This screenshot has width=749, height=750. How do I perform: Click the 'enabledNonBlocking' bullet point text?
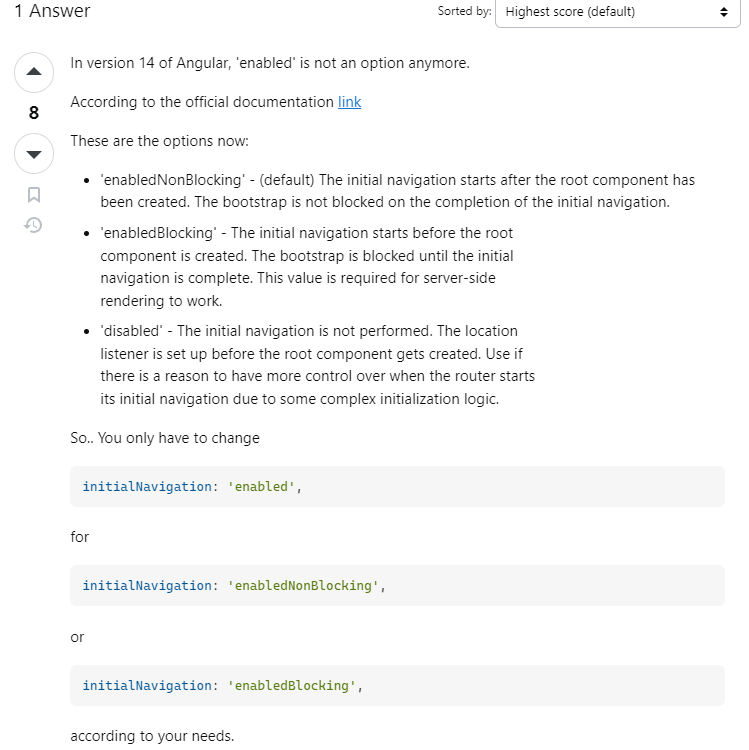(x=397, y=191)
